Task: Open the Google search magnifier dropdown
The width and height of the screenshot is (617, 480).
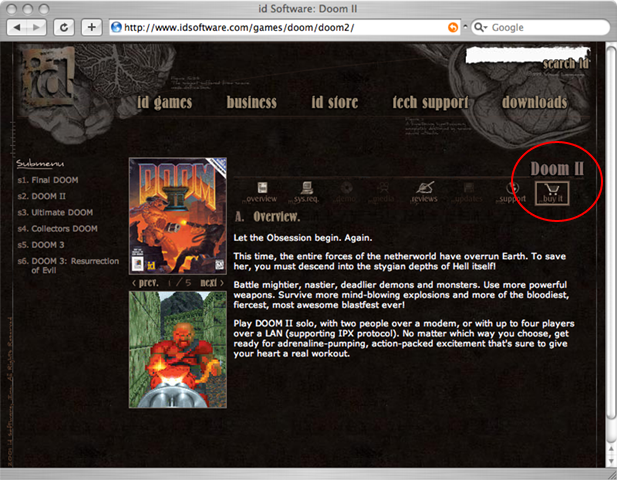Action: tap(481, 27)
